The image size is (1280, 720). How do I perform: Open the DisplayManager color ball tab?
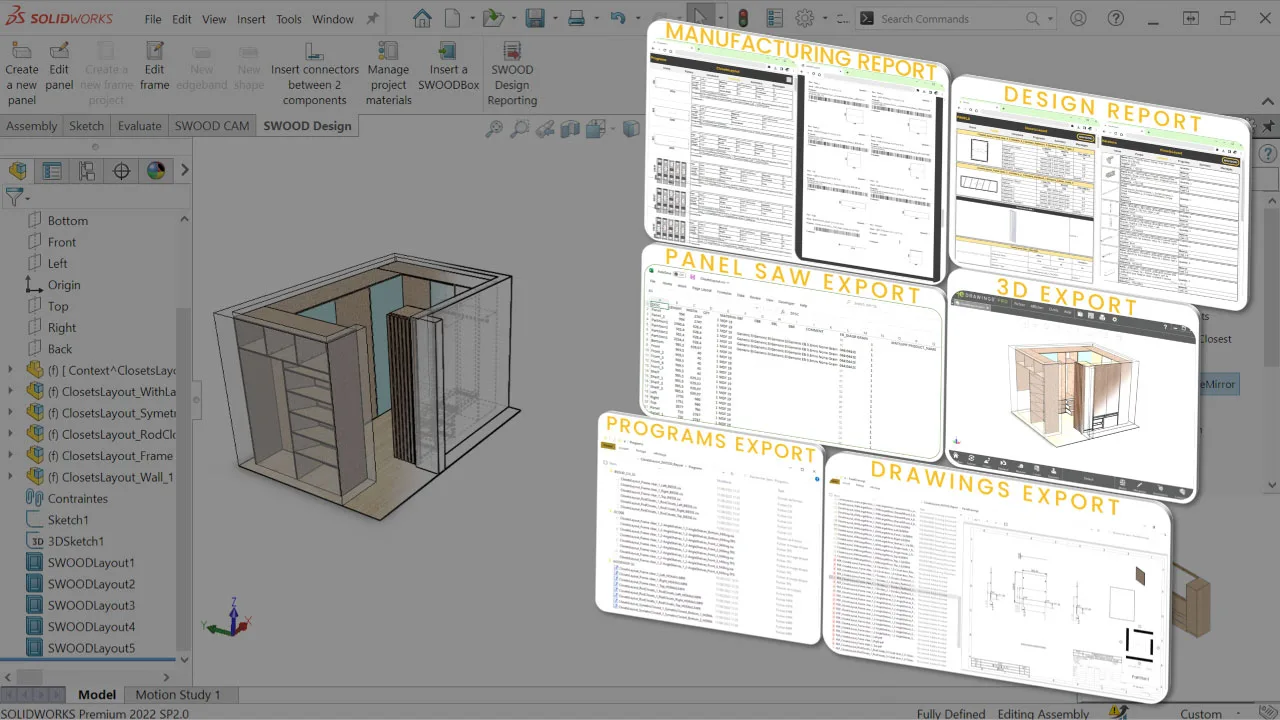point(156,171)
